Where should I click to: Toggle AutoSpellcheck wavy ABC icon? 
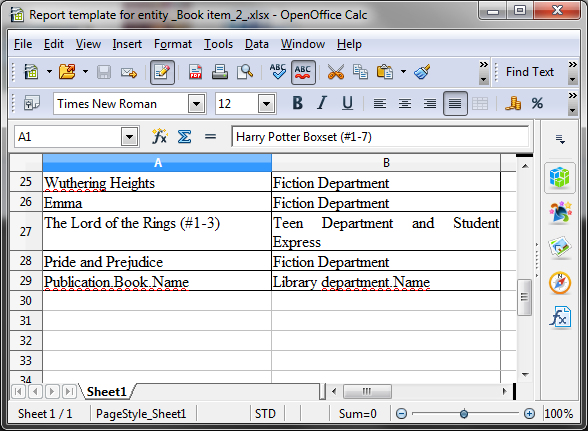pos(303,72)
